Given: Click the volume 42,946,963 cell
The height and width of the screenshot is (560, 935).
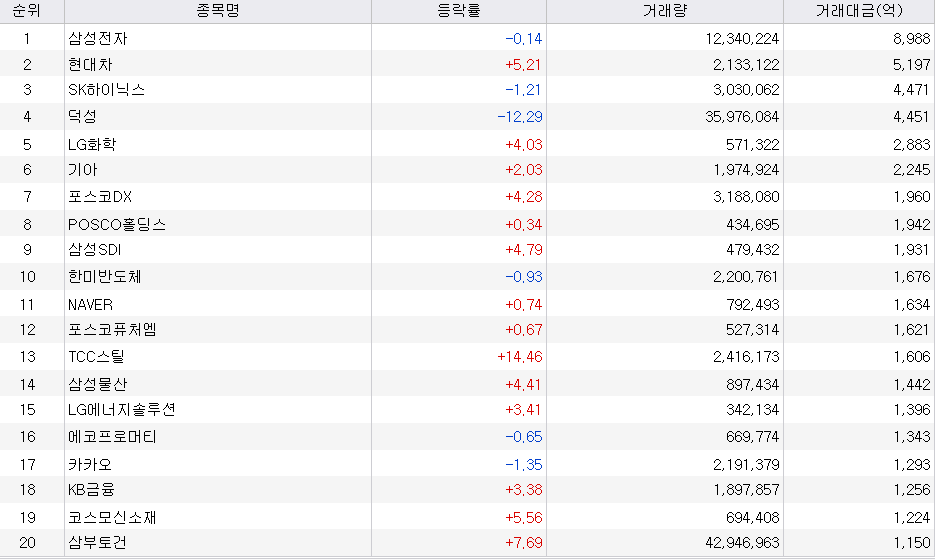Looking at the screenshot, I should 742,543.
